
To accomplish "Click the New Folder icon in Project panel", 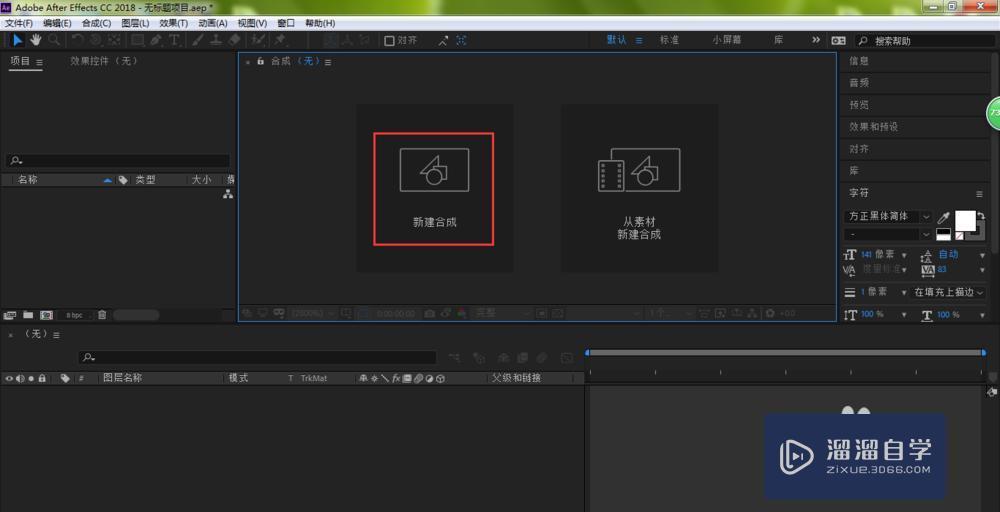I will click(x=28, y=315).
